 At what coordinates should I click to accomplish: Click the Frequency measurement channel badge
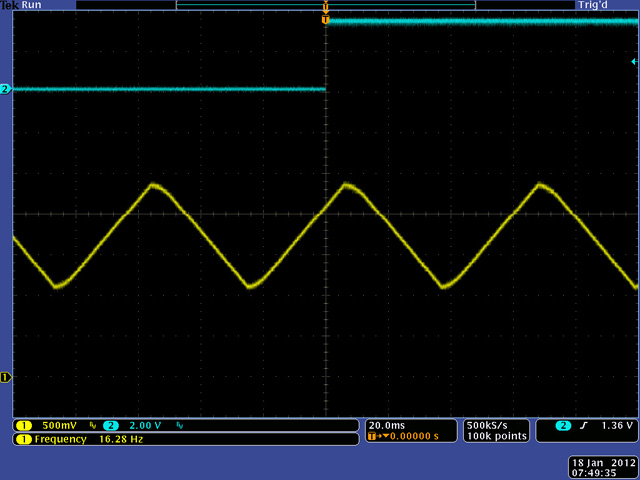tap(24, 439)
